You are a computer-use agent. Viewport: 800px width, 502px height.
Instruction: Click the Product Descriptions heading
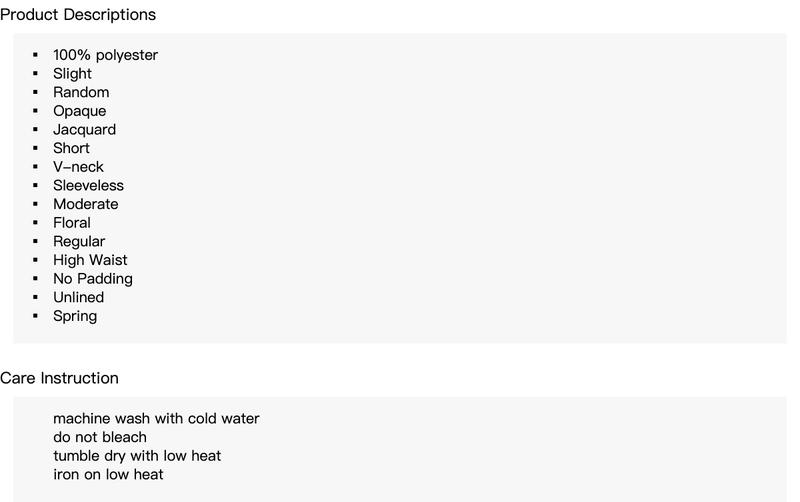click(78, 15)
